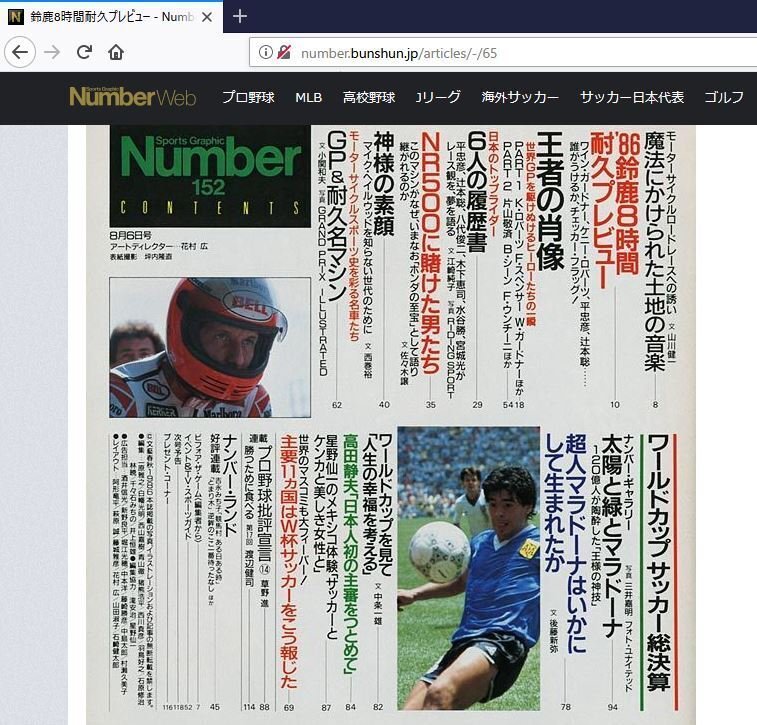
Task: Click the 星野仙一のメキシコ体験 article line
Action: click(x=332, y=537)
